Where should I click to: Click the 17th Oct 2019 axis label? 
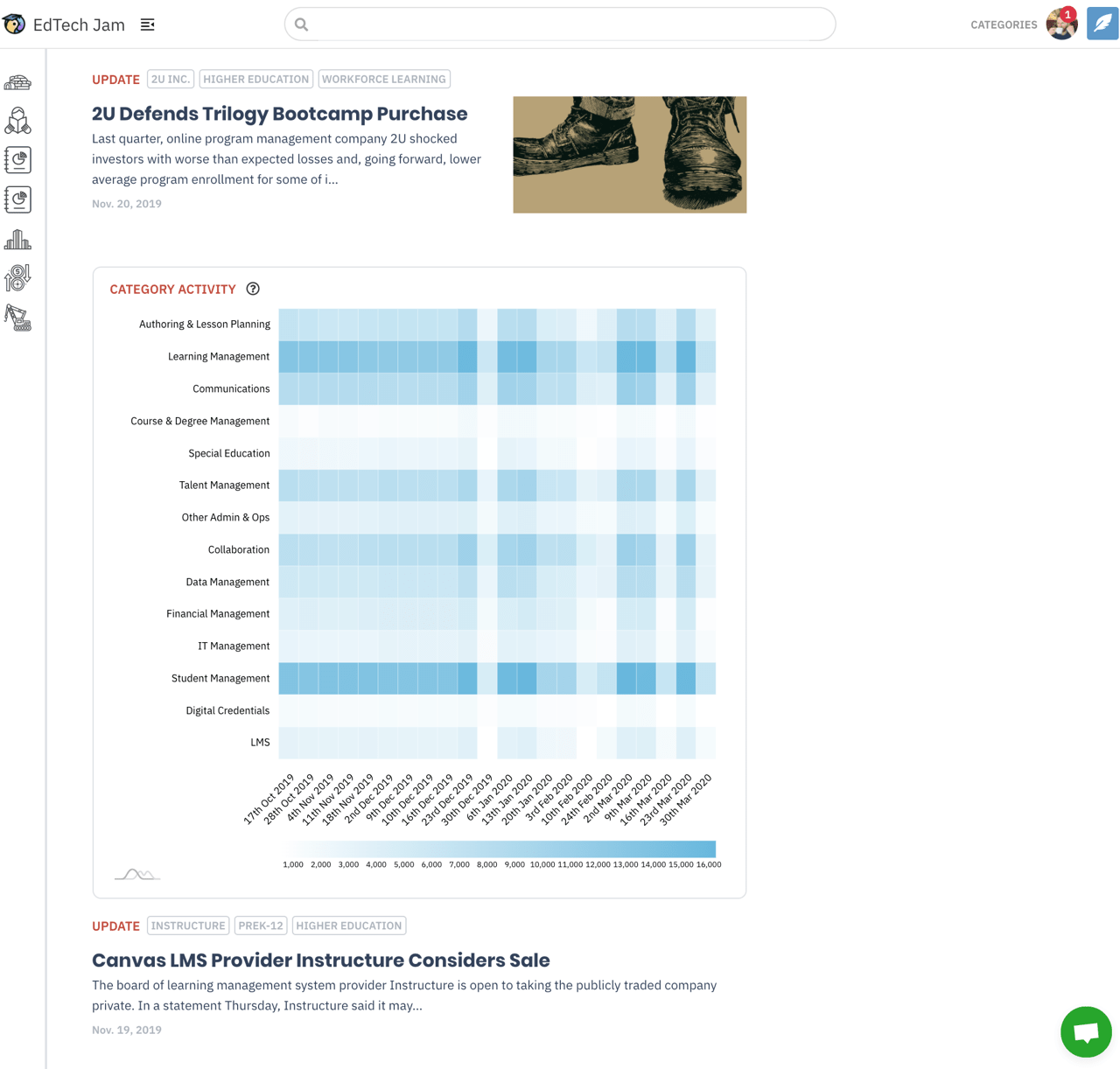(x=269, y=799)
